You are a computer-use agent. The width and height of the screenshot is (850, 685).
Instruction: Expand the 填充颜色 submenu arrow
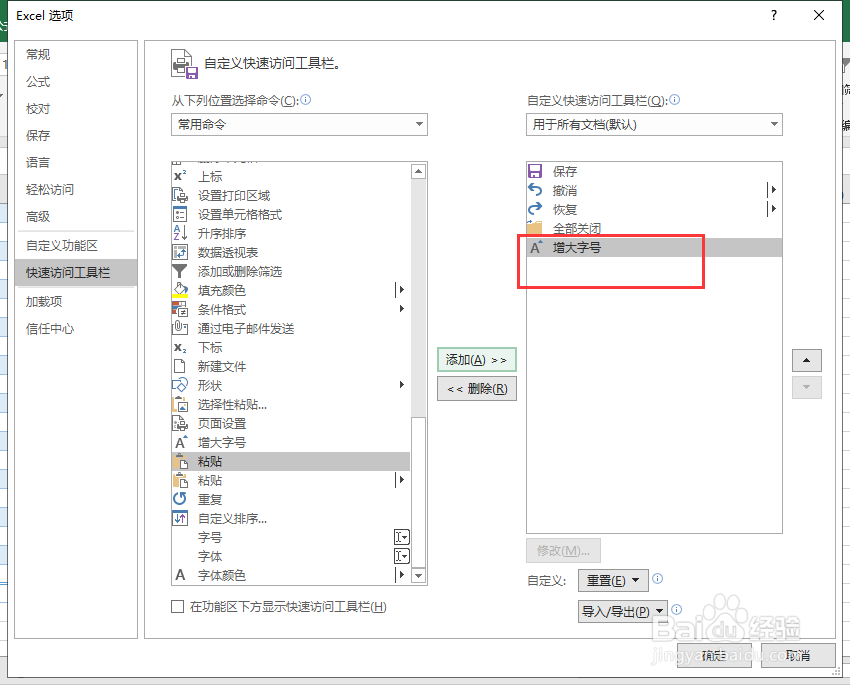coord(401,290)
